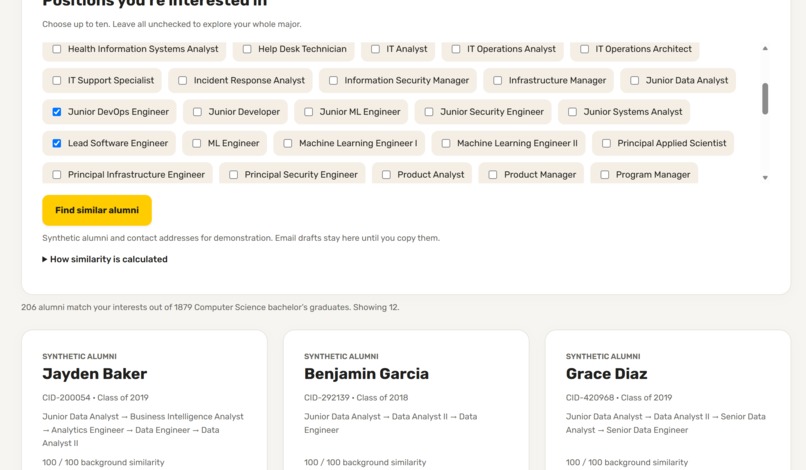
Task: Check Incident Response Analyst
Action: click(x=182, y=80)
